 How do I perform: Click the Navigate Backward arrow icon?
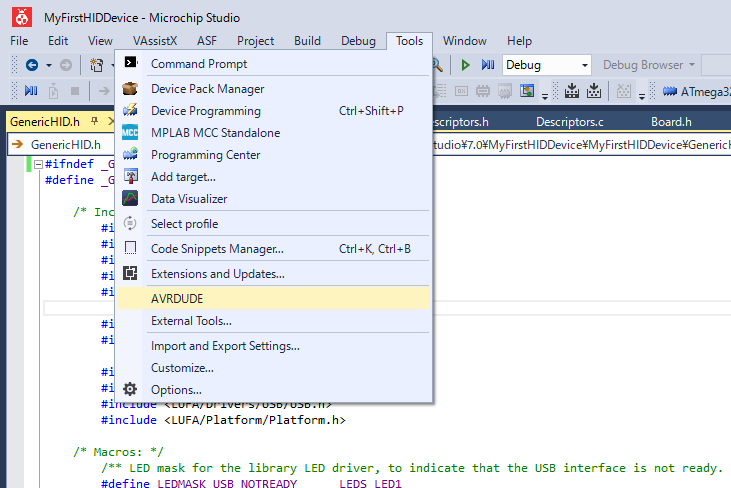tap(32, 65)
